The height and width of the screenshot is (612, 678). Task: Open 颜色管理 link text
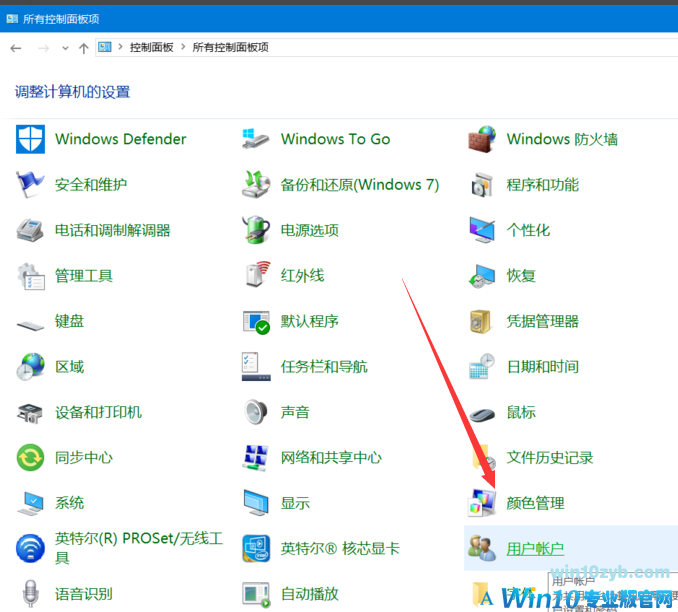click(x=535, y=503)
